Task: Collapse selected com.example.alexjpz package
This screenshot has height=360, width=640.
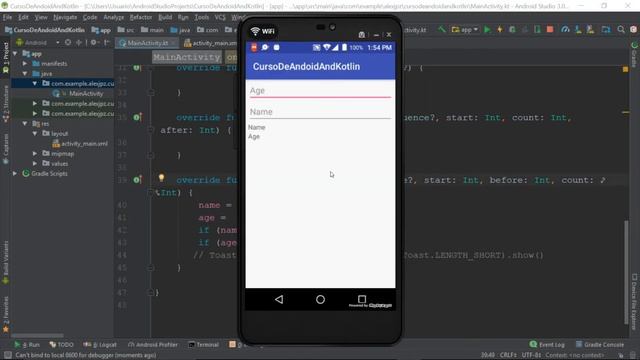Action: pyautogui.click(x=35, y=83)
